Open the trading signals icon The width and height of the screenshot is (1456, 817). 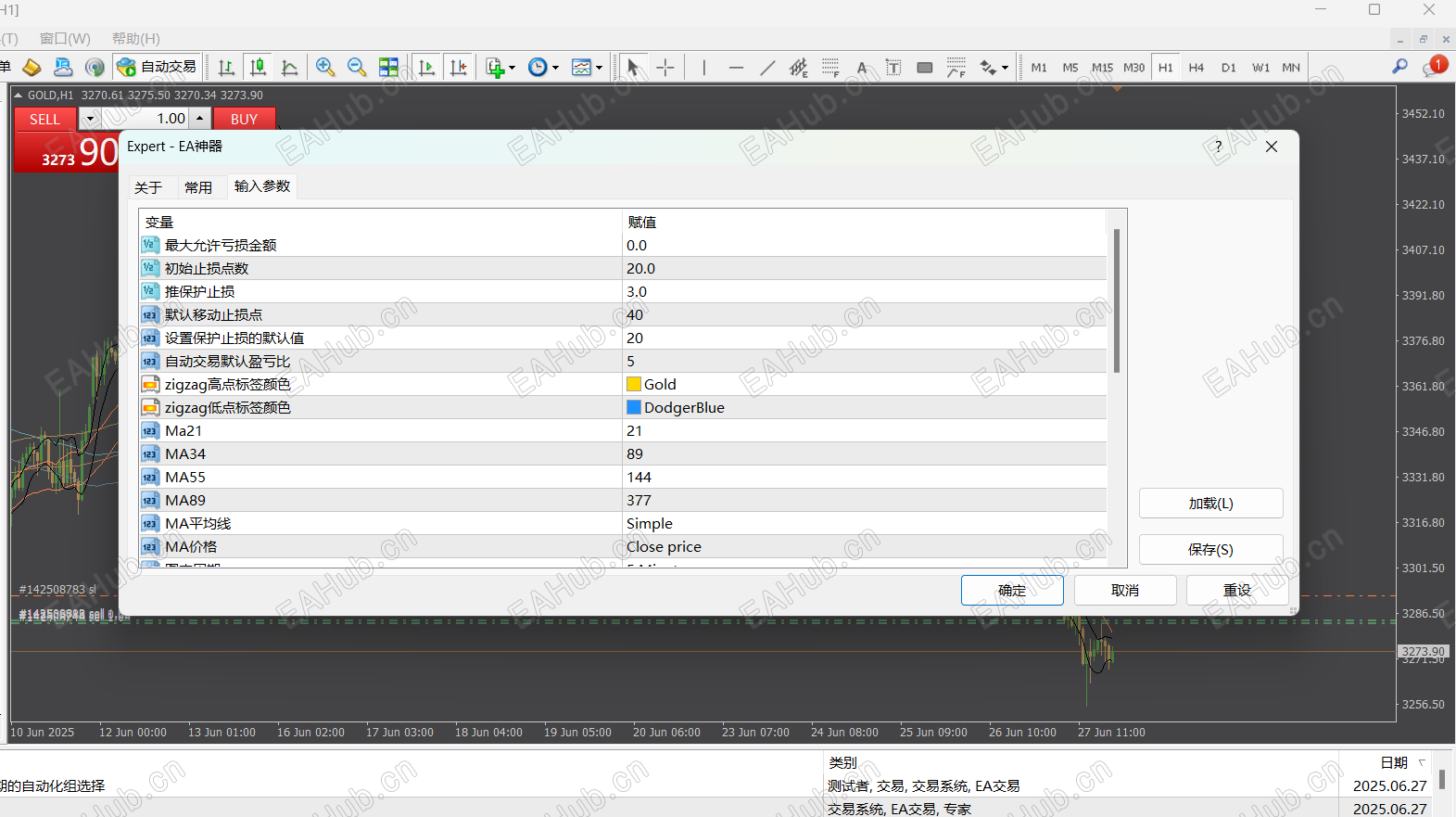coord(95,67)
